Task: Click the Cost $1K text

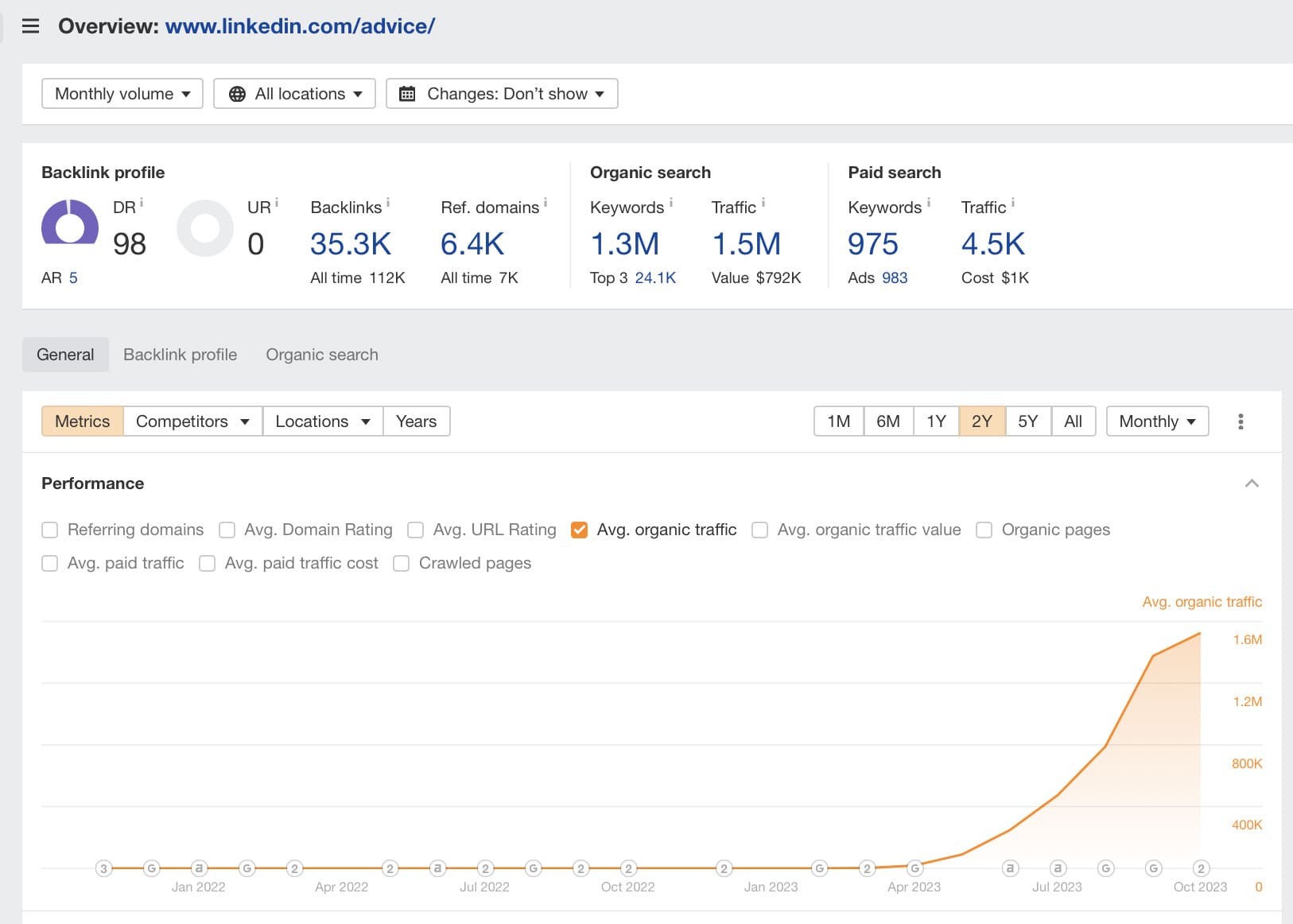Action: pyautogui.click(x=995, y=278)
